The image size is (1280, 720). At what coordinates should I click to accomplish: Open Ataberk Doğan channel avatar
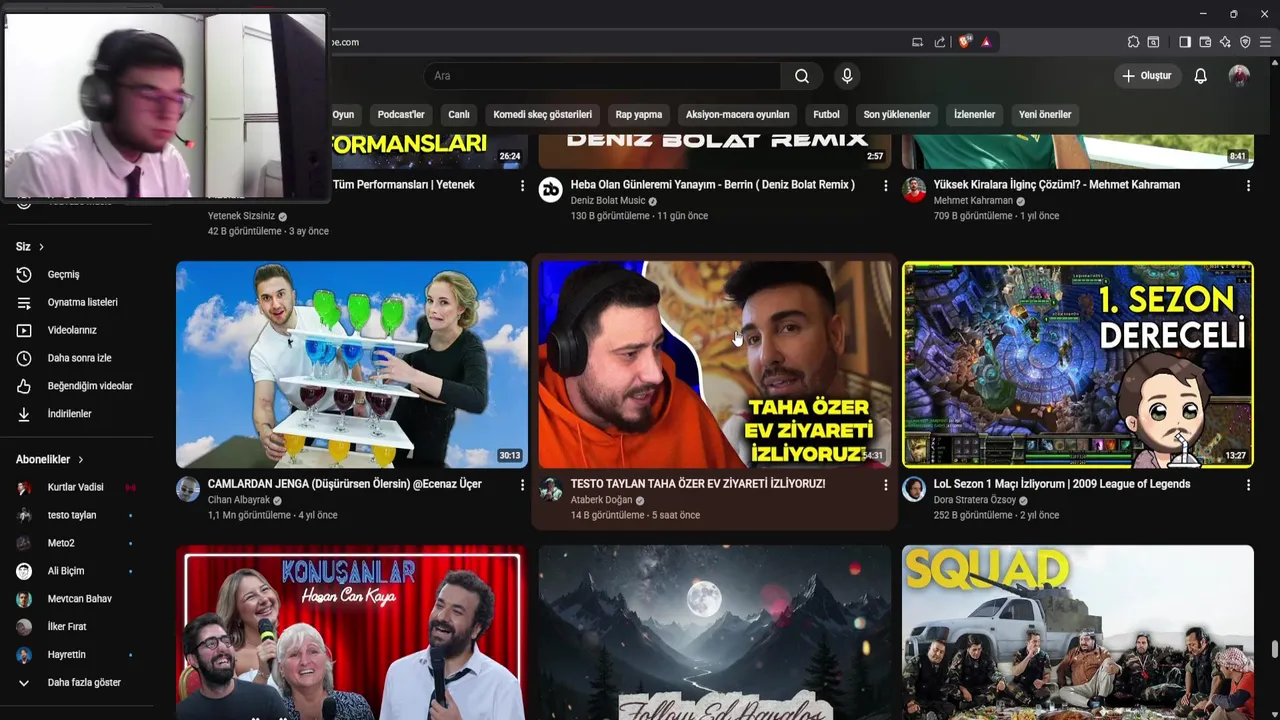point(551,489)
